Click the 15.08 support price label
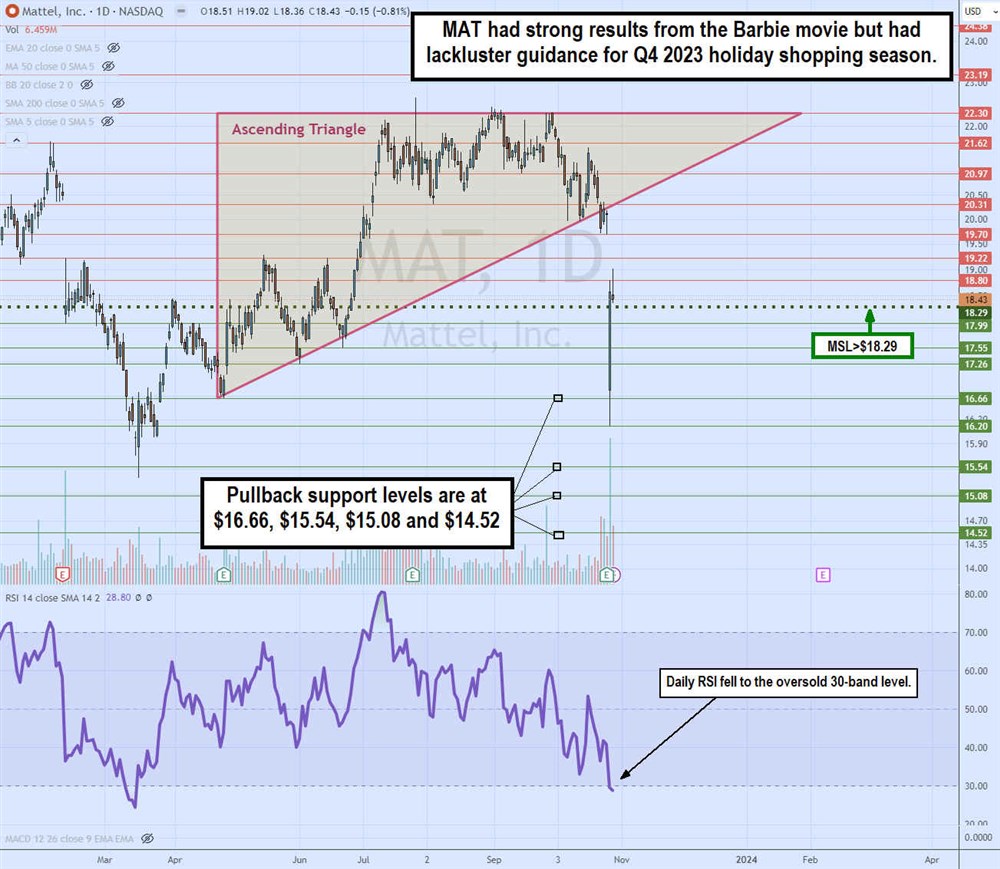This screenshot has width=1000, height=869. (x=976, y=496)
